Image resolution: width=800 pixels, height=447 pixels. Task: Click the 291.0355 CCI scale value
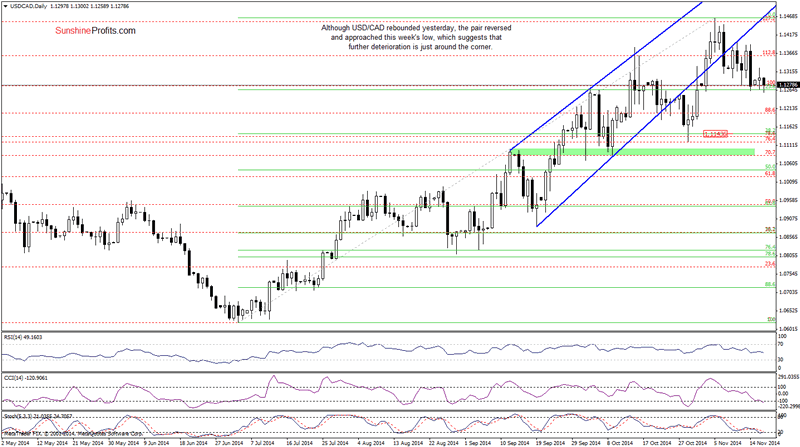[x=789, y=377]
